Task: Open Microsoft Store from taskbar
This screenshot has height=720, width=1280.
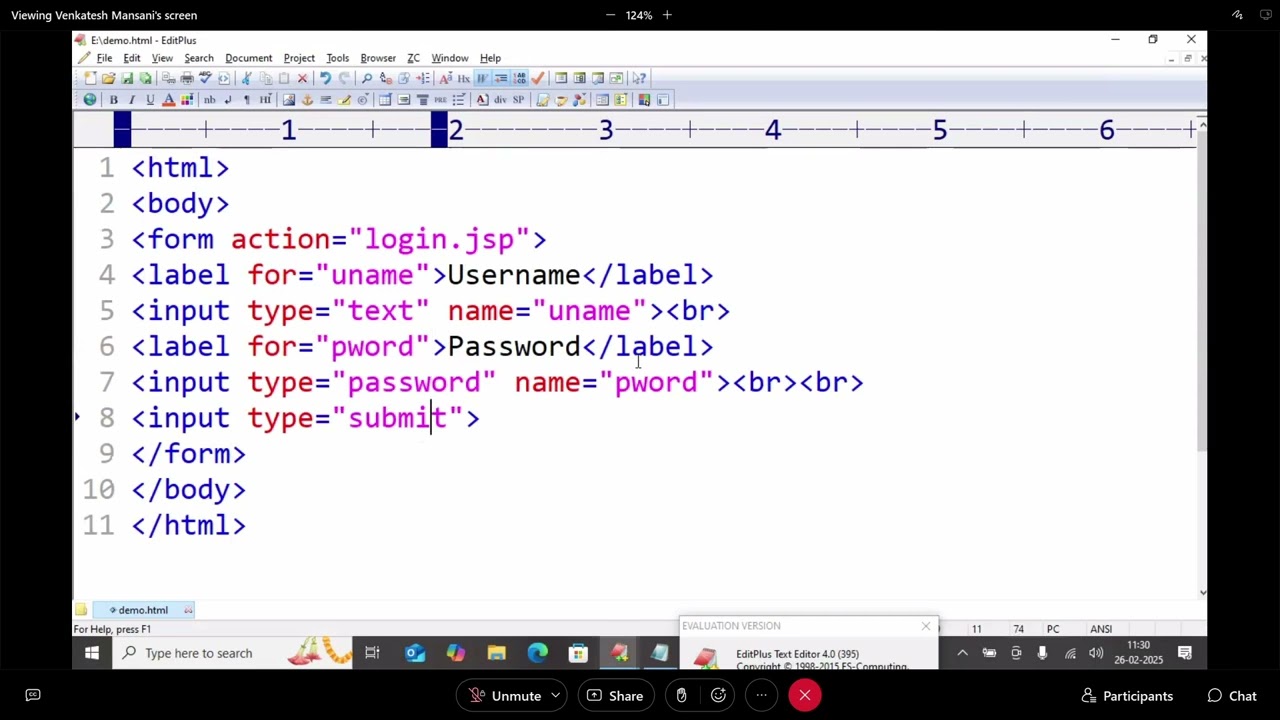Action: [578, 653]
